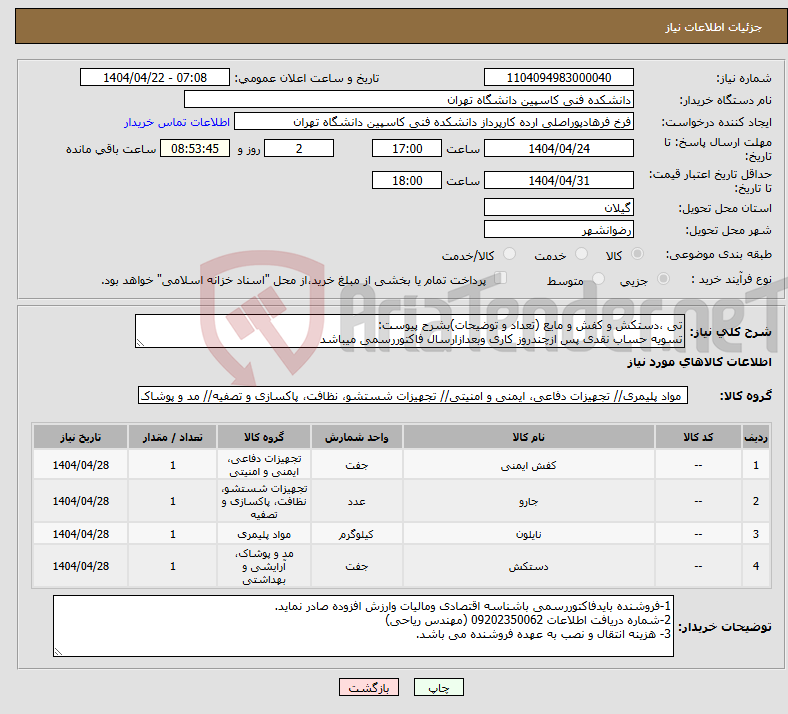Click the date cell in دستکش row

pos(80,566)
